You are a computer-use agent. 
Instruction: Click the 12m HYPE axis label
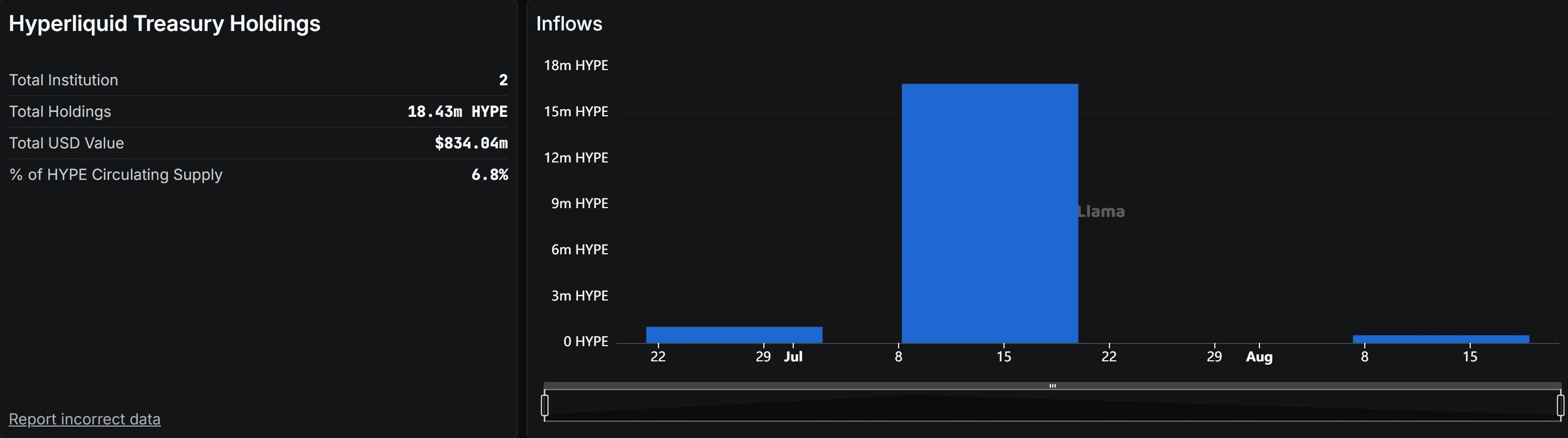tap(576, 158)
